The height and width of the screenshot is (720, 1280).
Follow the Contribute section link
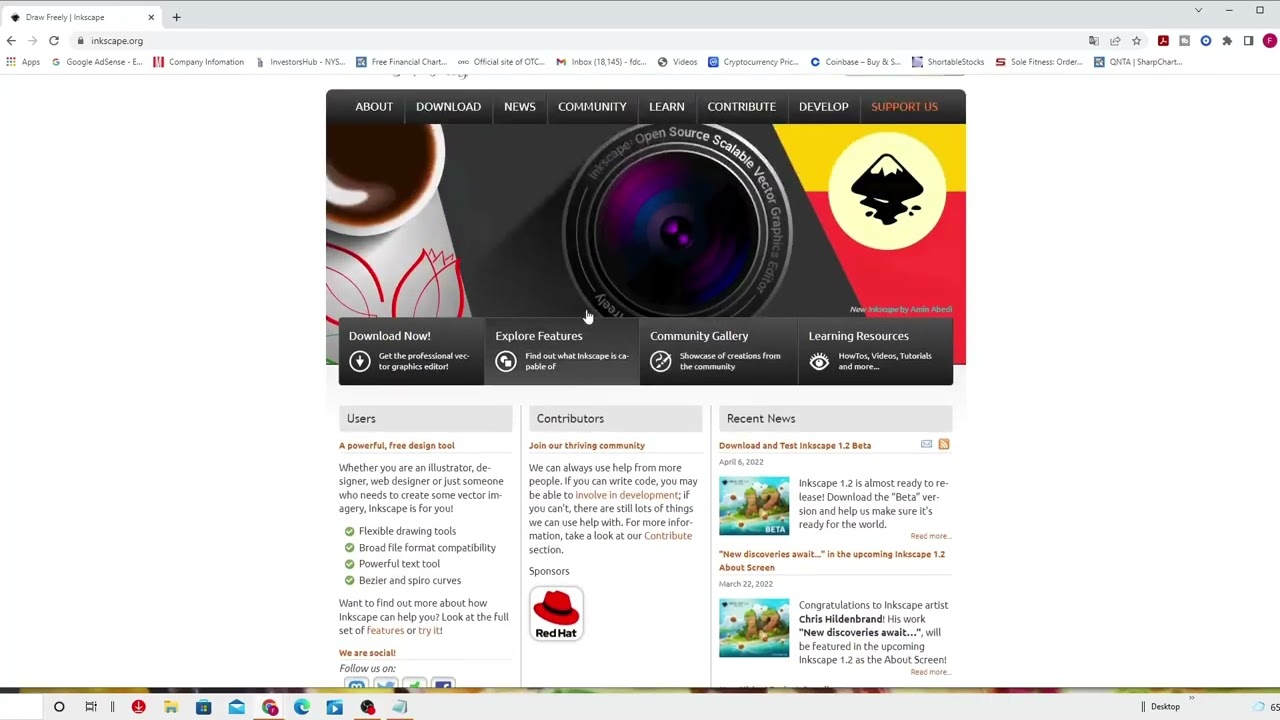point(668,536)
